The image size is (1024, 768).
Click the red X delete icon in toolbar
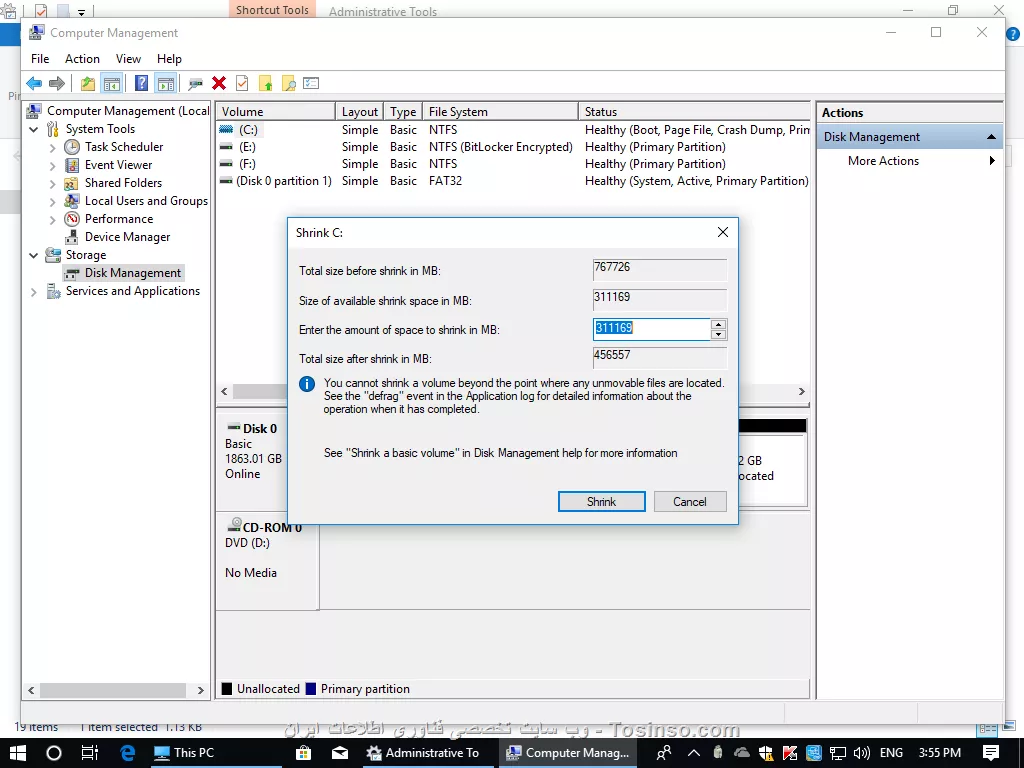click(x=219, y=83)
